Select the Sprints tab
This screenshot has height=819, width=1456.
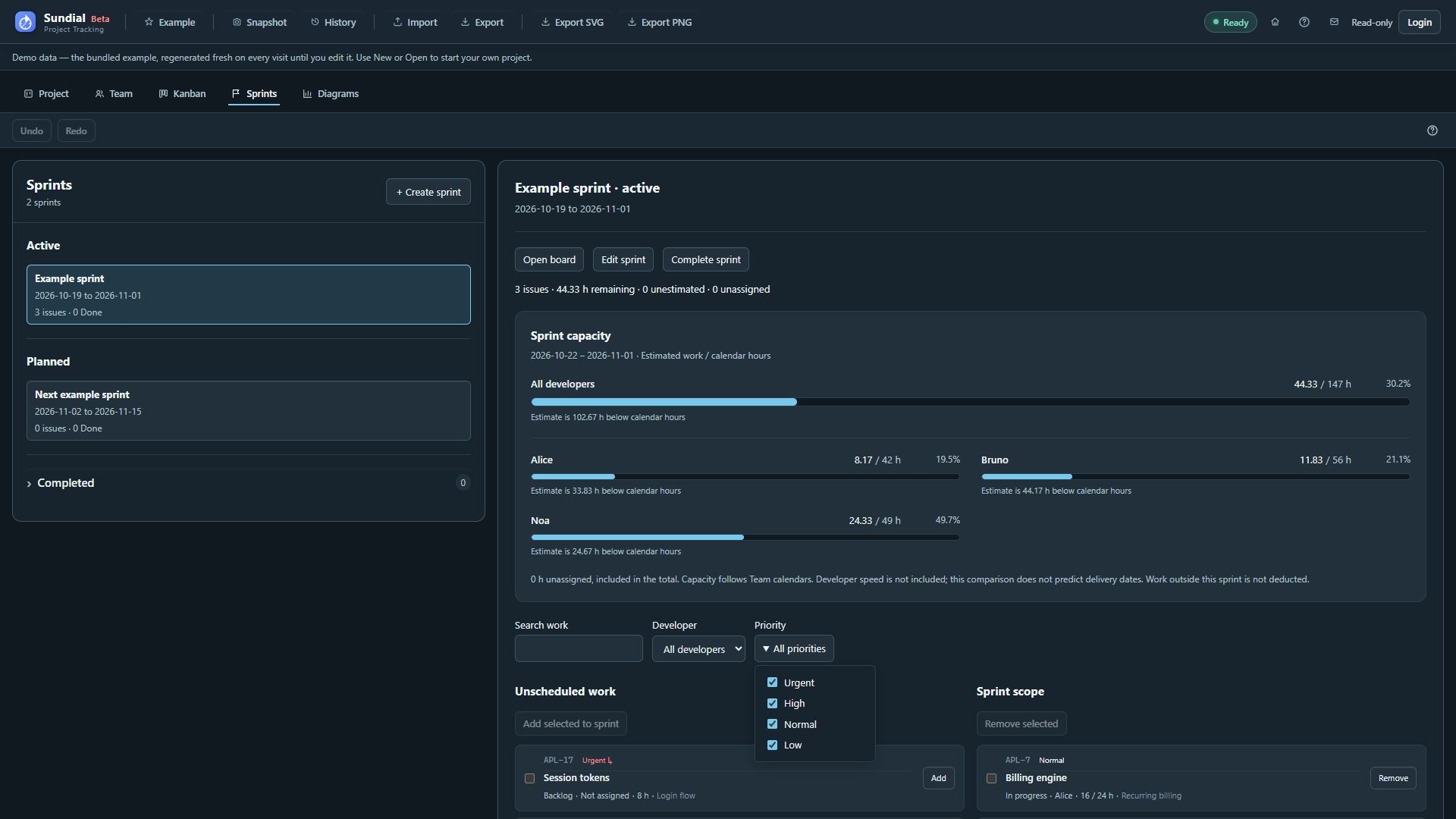254,94
